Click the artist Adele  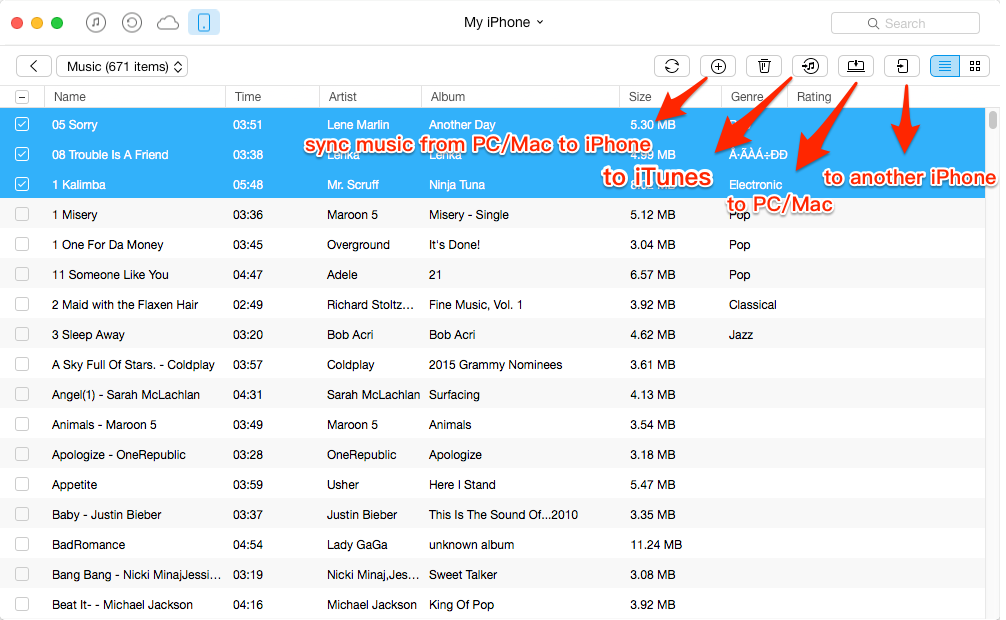tap(342, 275)
